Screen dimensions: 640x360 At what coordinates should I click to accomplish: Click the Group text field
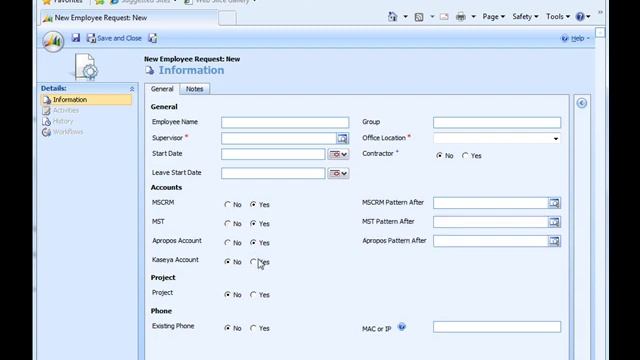(x=497, y=122)
